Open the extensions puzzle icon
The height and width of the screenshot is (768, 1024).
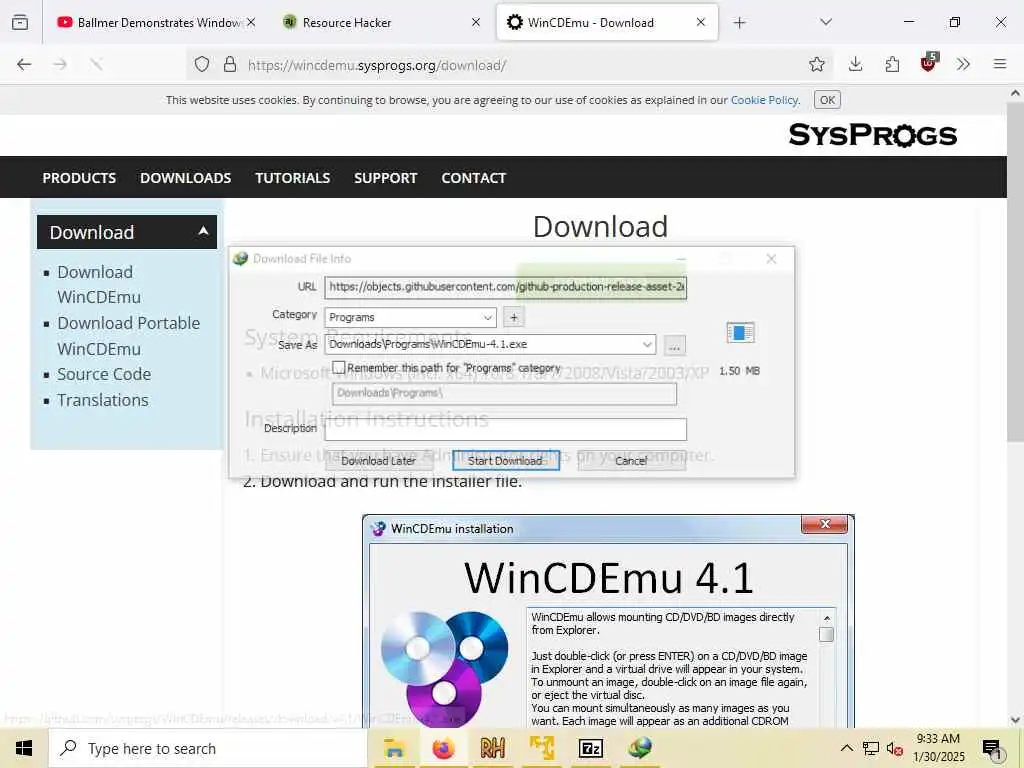coord(892,64)
